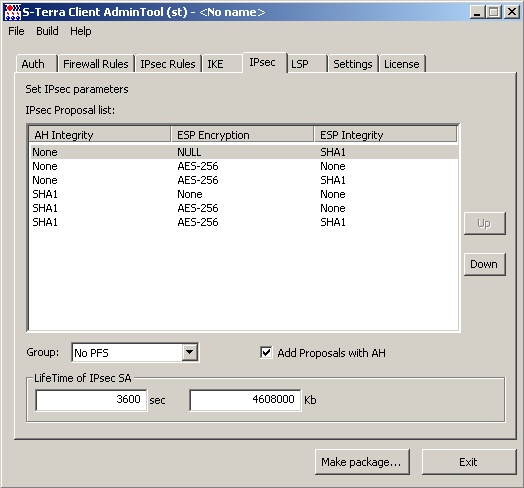The image size is (524, 488).
Task: Click the Exit button
Action: [469, 462]
